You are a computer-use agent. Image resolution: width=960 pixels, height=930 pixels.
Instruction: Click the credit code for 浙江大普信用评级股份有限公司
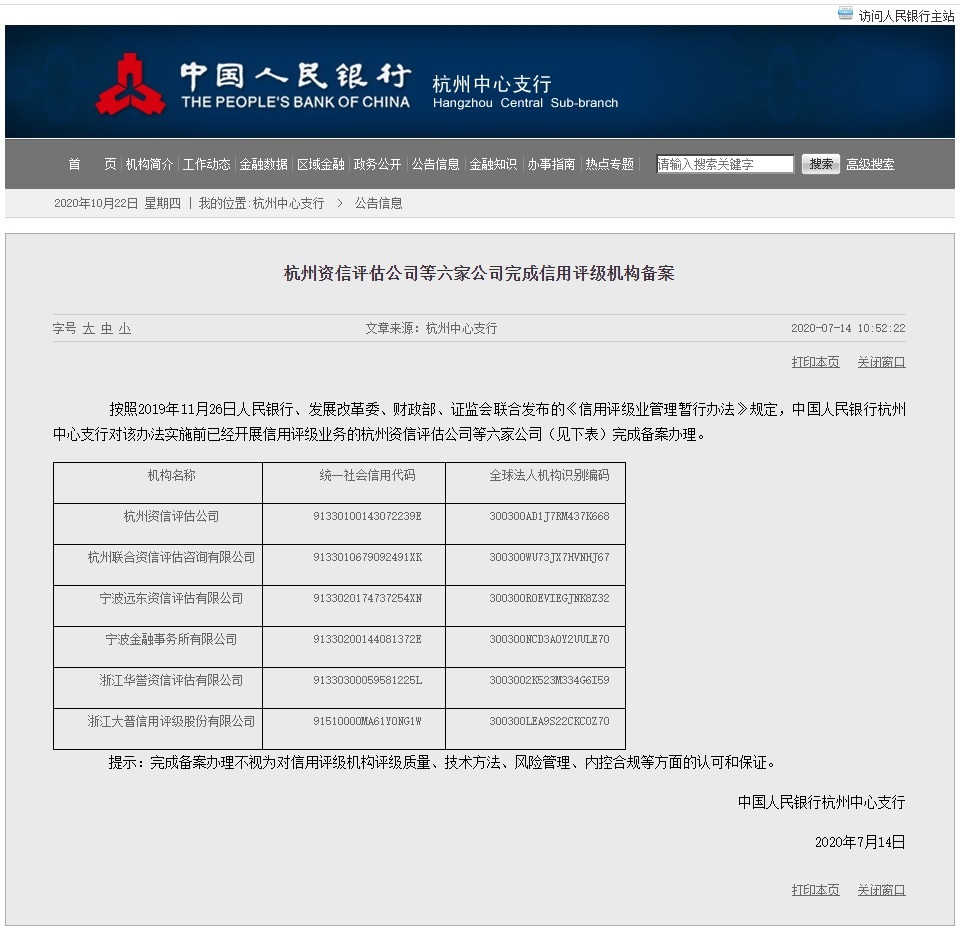[367, 721]
